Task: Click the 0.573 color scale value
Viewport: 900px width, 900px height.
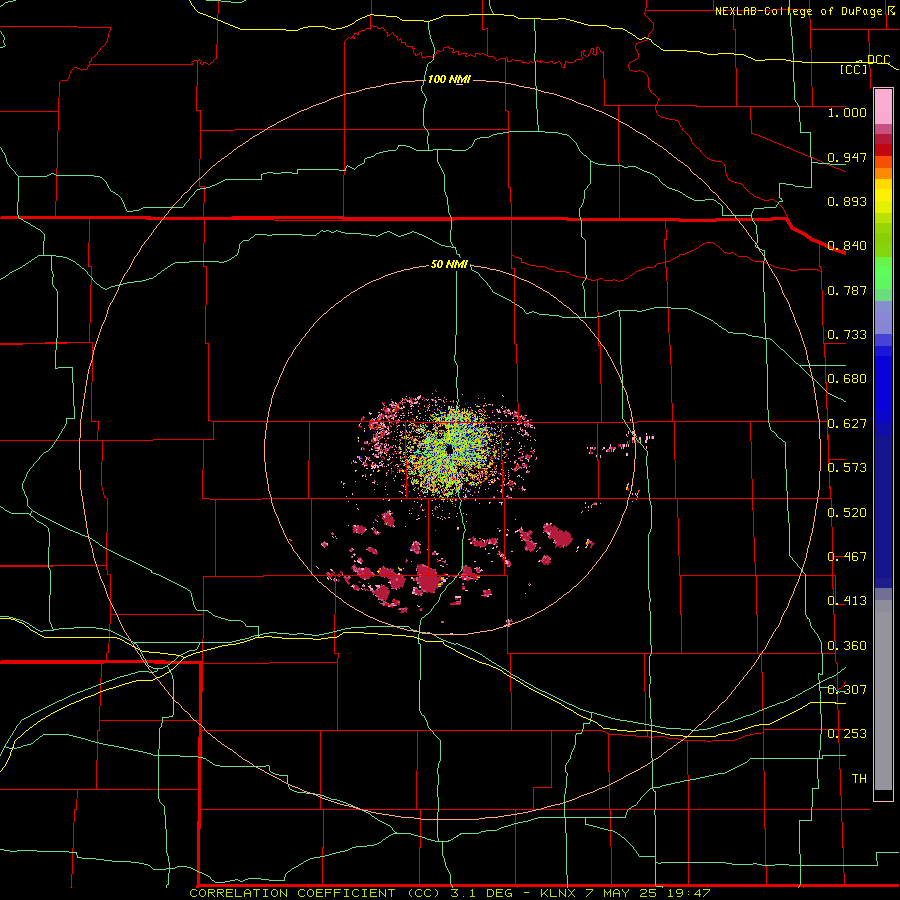Action: [x=847, y=468]
